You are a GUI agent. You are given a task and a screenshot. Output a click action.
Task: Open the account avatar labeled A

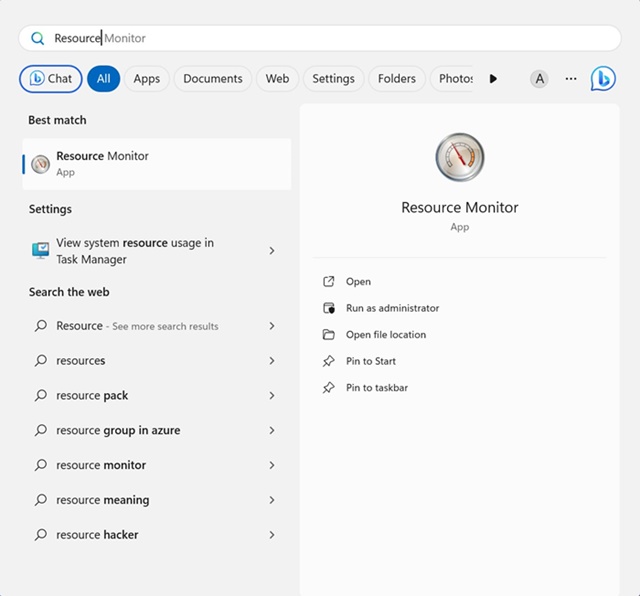coord(539,79)
